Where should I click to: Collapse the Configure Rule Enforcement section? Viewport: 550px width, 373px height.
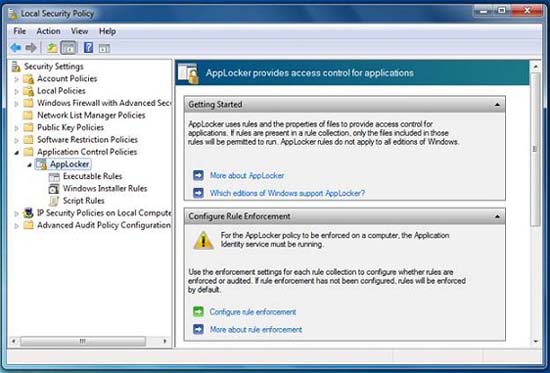(497, 217)
